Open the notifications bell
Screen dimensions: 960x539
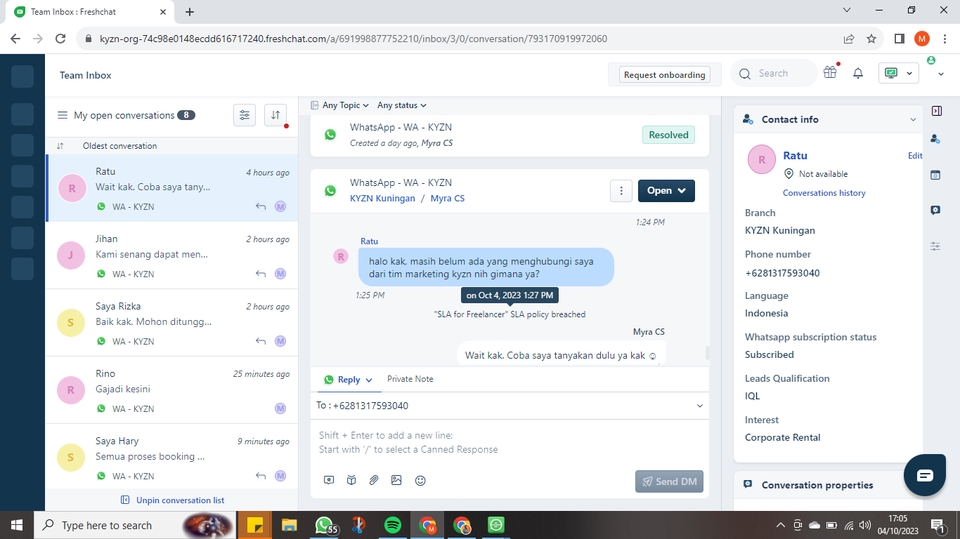point(858,74)
